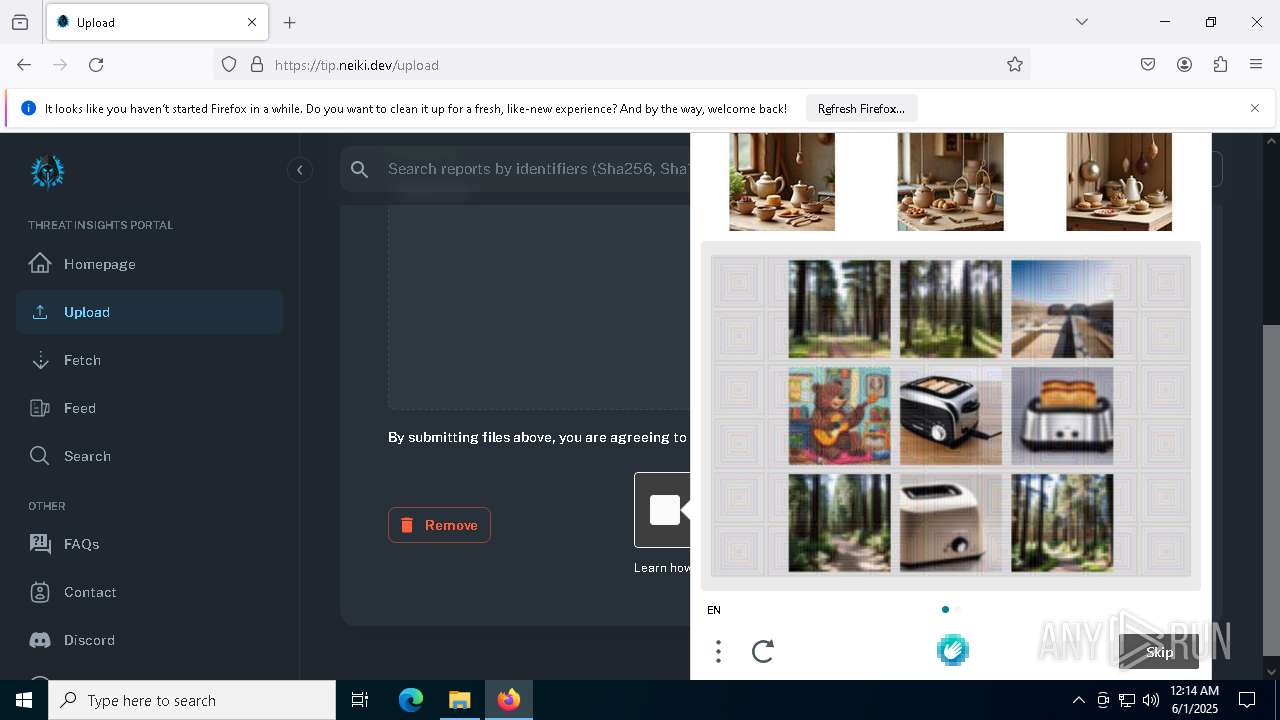
Task: Open the Discord link in the sidebar
Action: 150,640
